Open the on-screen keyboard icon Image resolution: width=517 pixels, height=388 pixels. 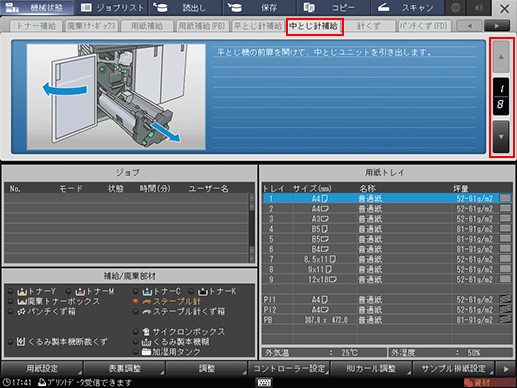pos(264,382)
